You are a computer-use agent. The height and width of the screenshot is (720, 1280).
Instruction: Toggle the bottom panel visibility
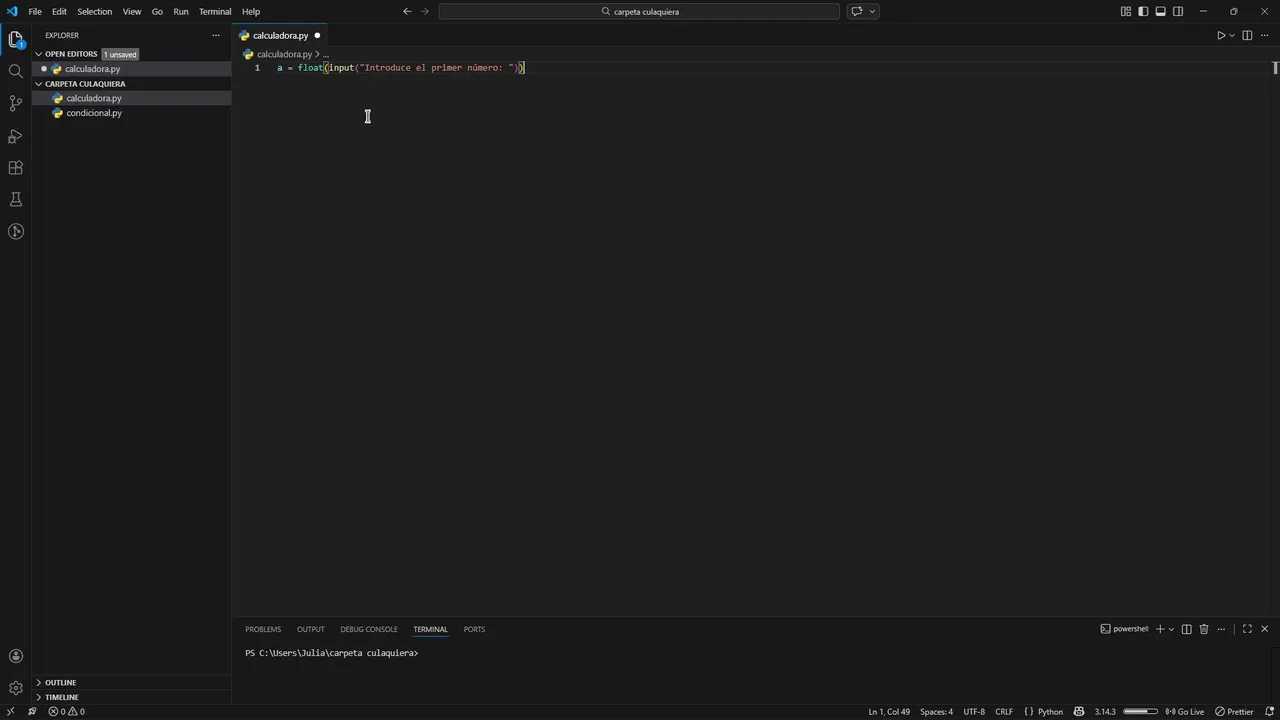tap(1161, 11)
